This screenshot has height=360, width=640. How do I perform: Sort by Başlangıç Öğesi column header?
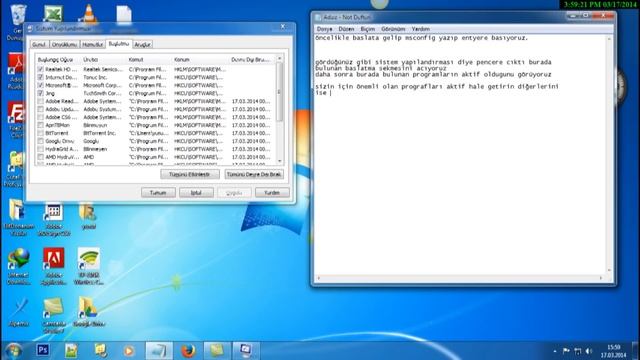click(58, 60)
